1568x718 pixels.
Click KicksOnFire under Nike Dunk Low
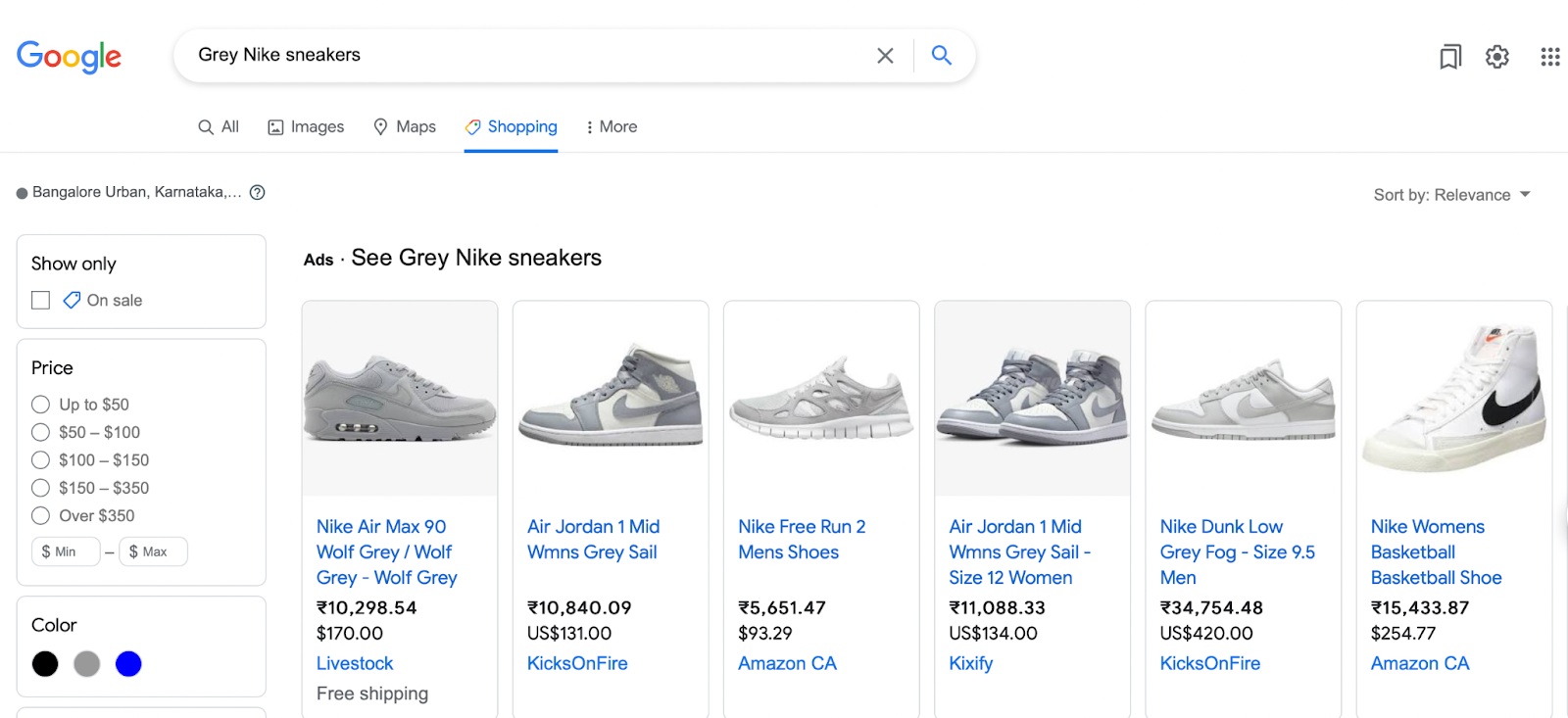1210,663
